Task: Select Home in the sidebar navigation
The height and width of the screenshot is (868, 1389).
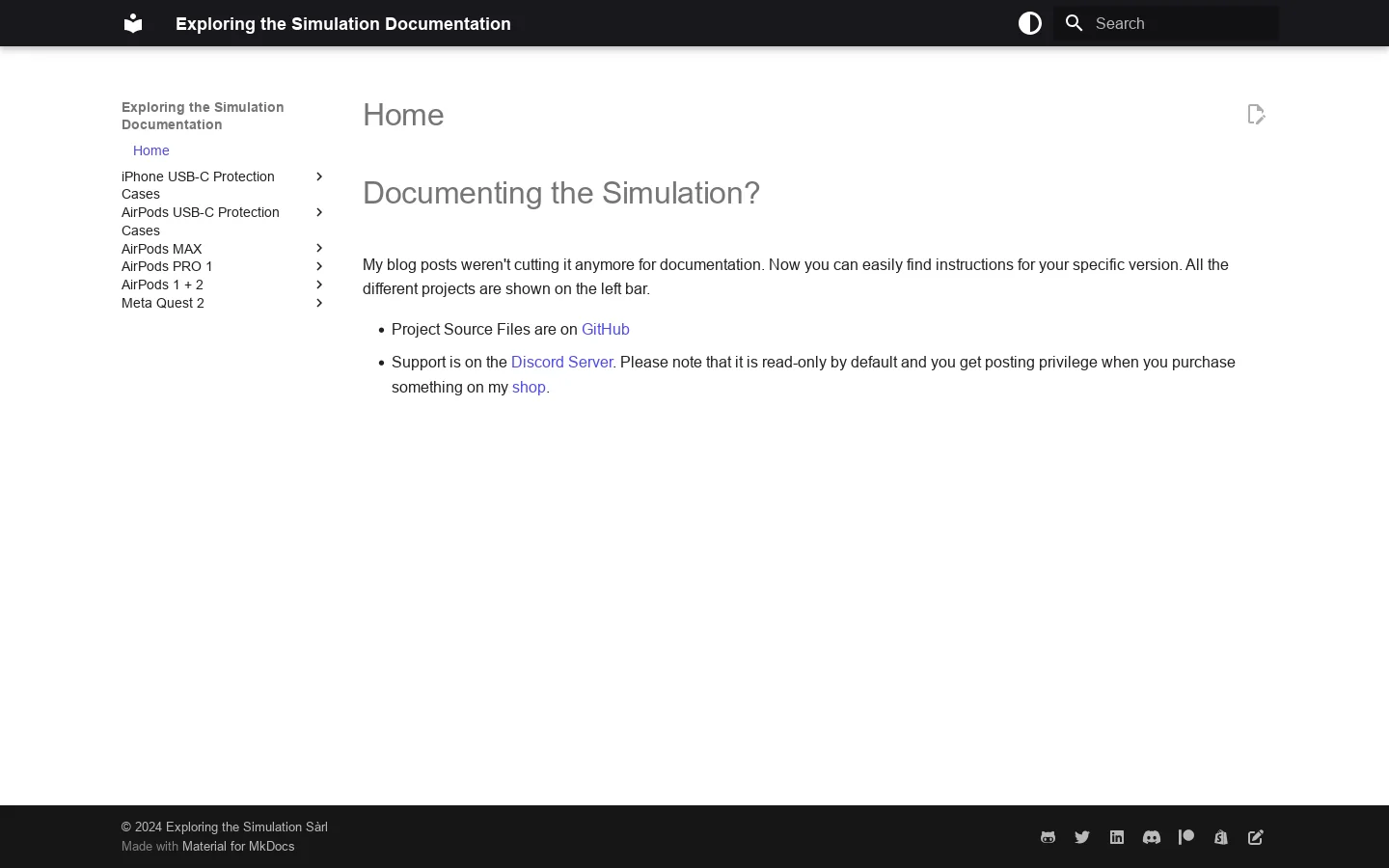Action: (151, 150)
